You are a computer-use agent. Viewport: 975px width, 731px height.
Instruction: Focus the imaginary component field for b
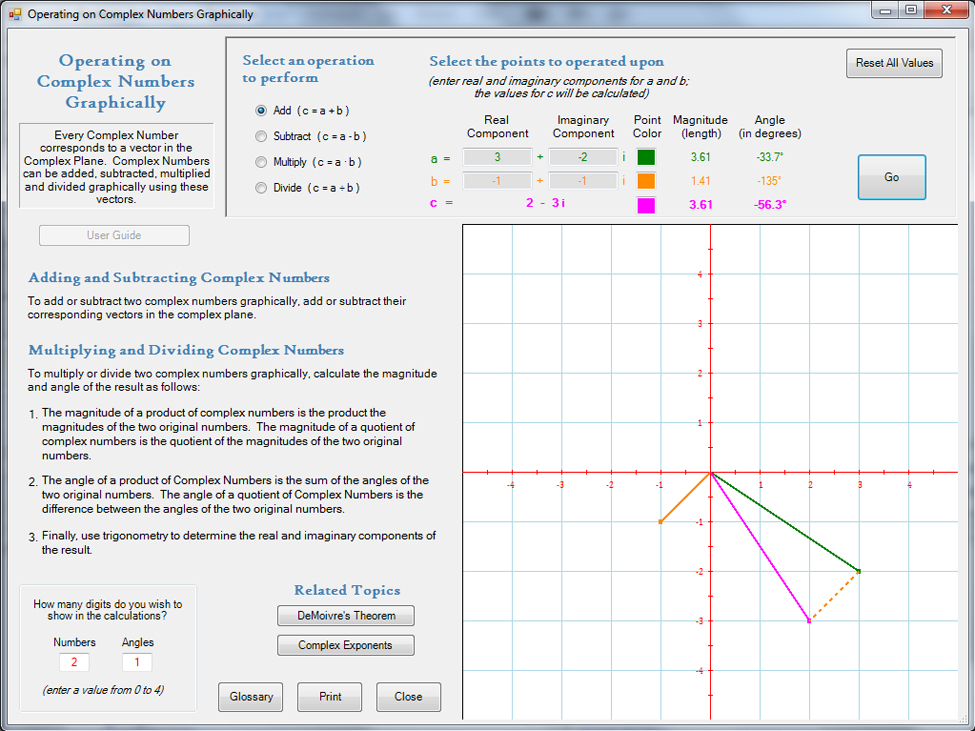pyautogui.click(x=583, y=181)
